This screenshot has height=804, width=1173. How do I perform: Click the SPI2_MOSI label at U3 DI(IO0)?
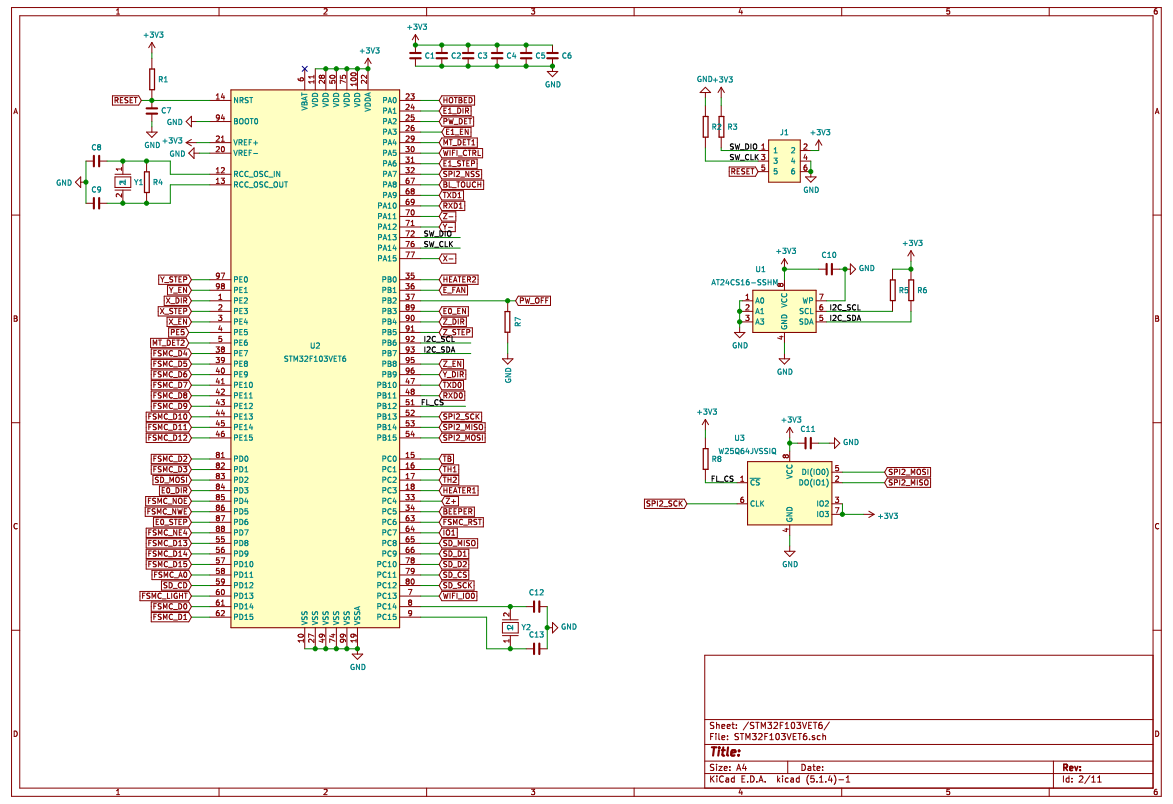click(908, 472)
